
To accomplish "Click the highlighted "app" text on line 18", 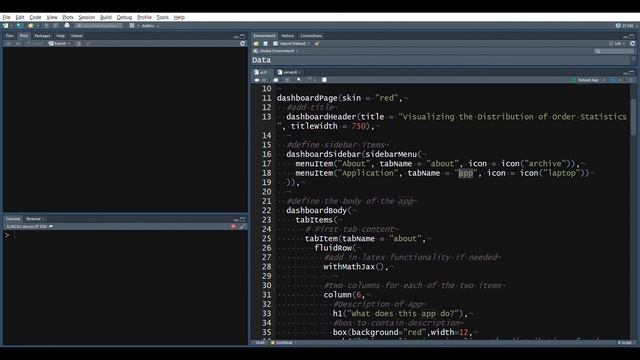I will (x=465, y=173).
